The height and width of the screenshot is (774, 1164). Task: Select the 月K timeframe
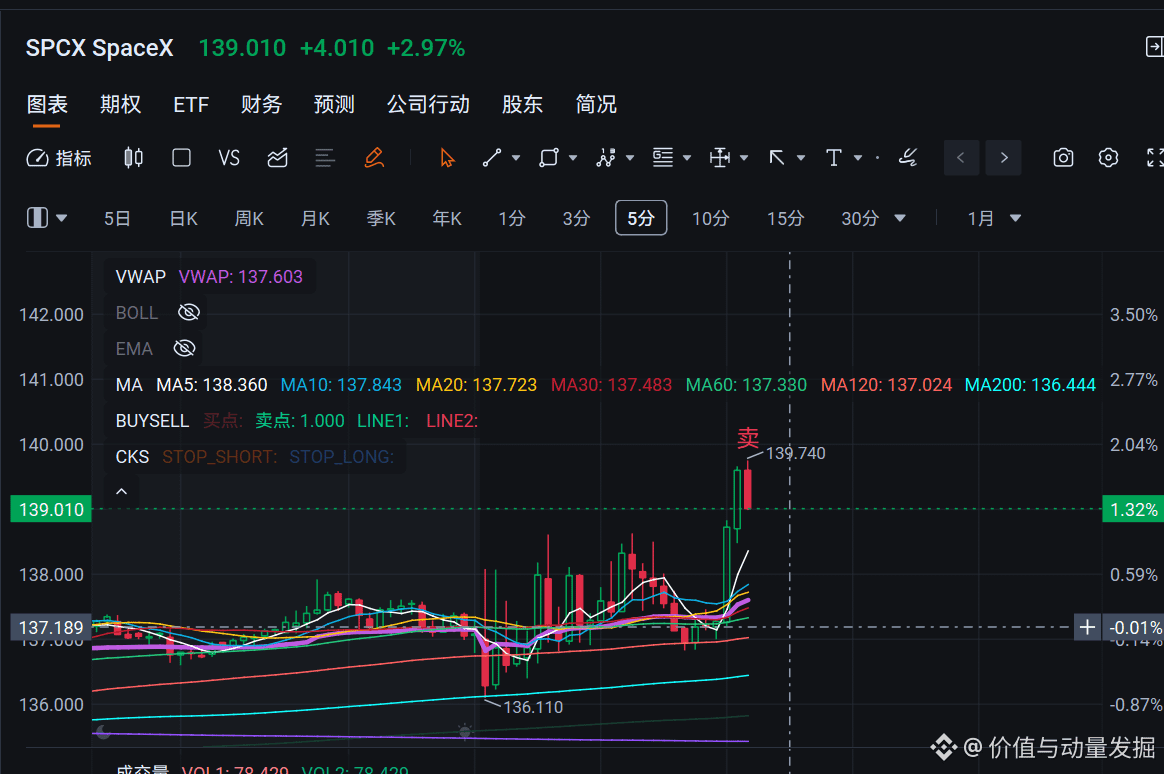tap(315, 218)
